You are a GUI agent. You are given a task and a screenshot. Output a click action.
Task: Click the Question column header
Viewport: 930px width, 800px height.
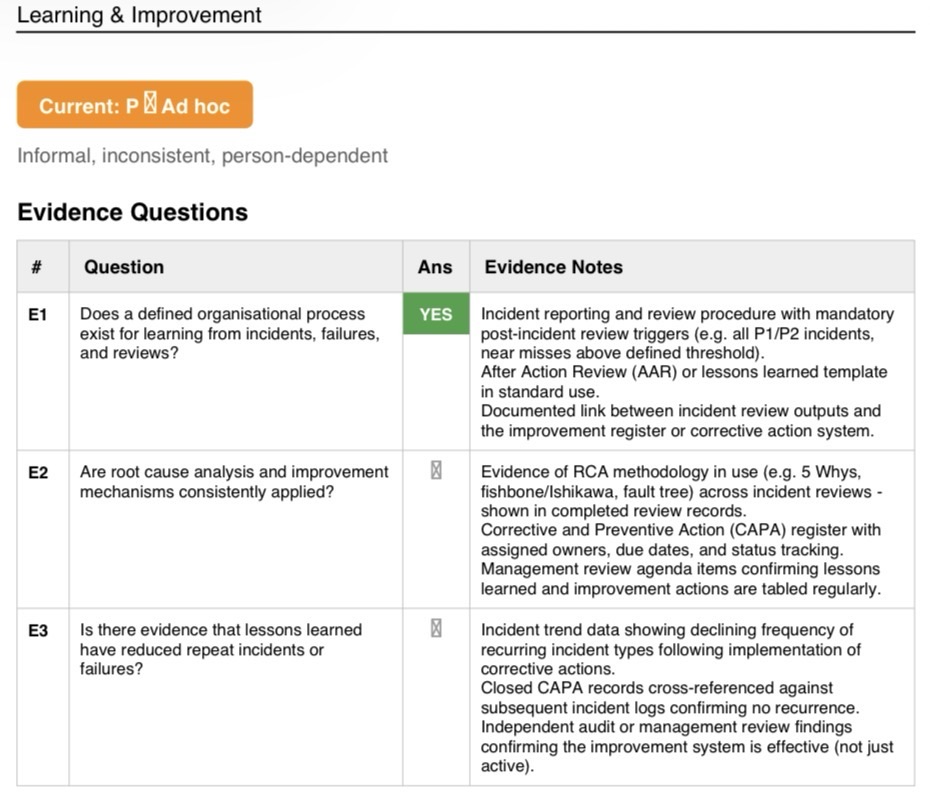(124, 267)
